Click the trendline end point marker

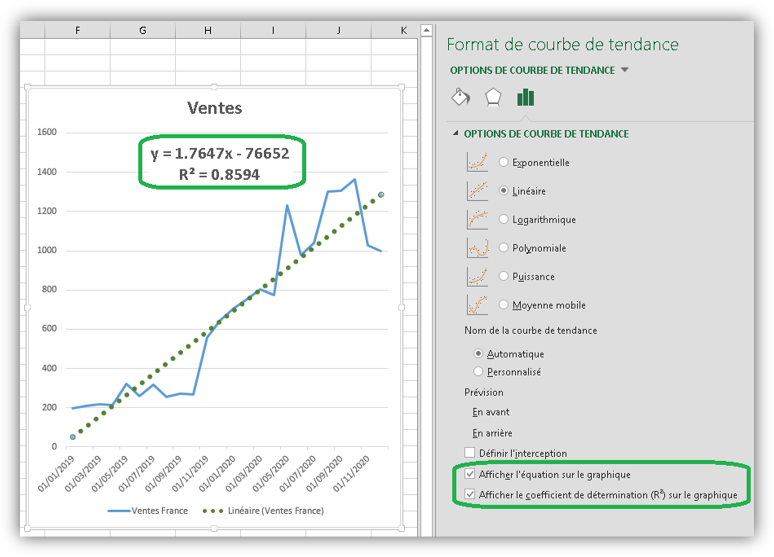(381, 195)
